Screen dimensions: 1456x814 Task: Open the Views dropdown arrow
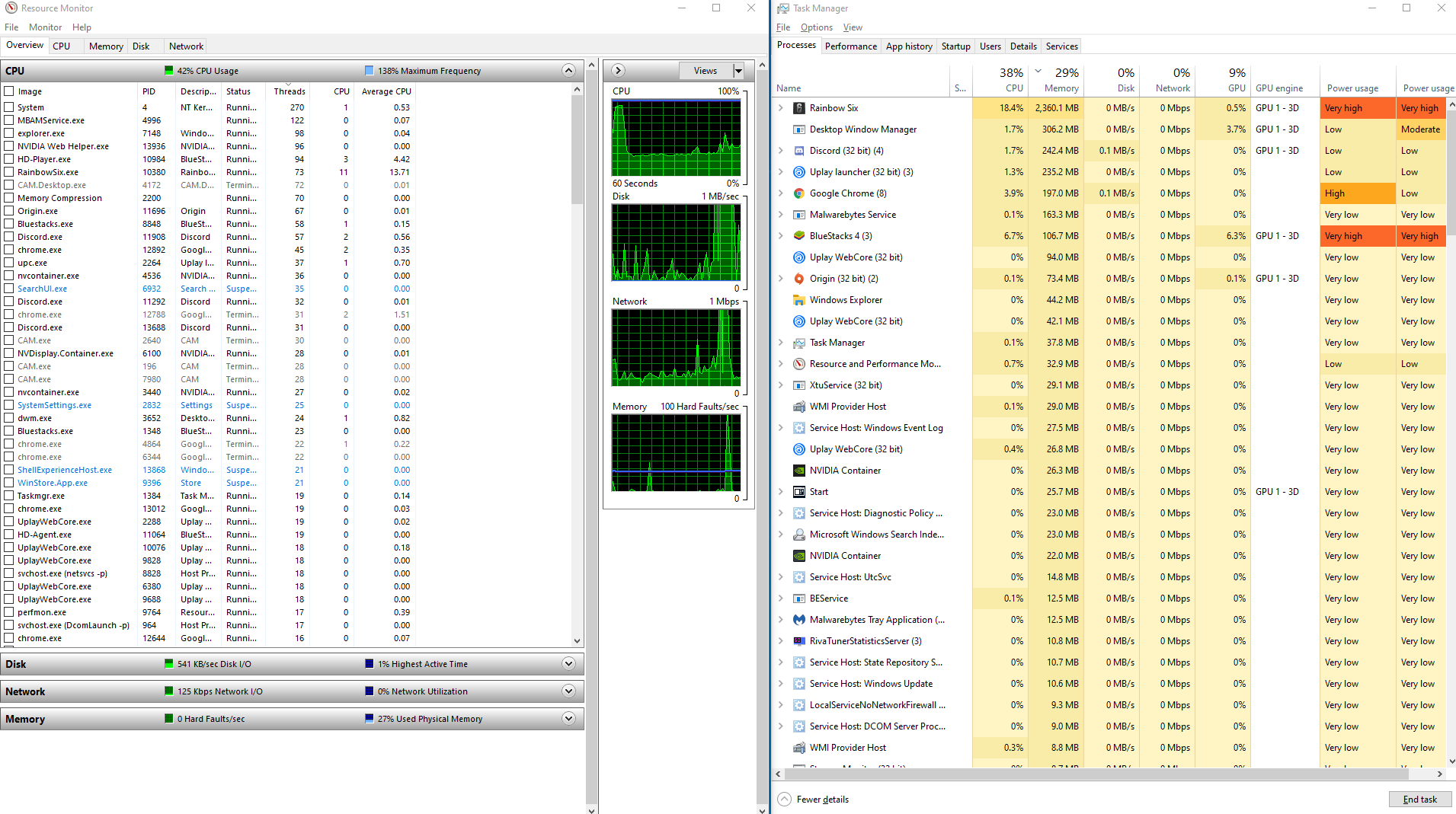click(x=738, y=71)
